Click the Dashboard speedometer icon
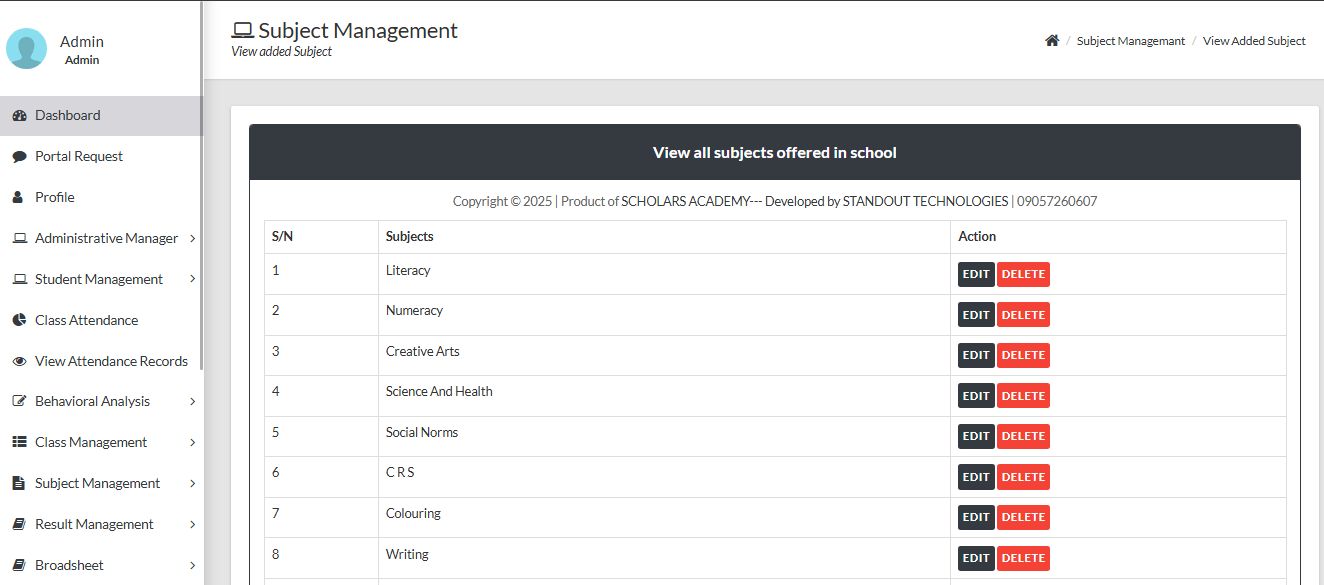 pyautogui.click(x=19, y=115)
